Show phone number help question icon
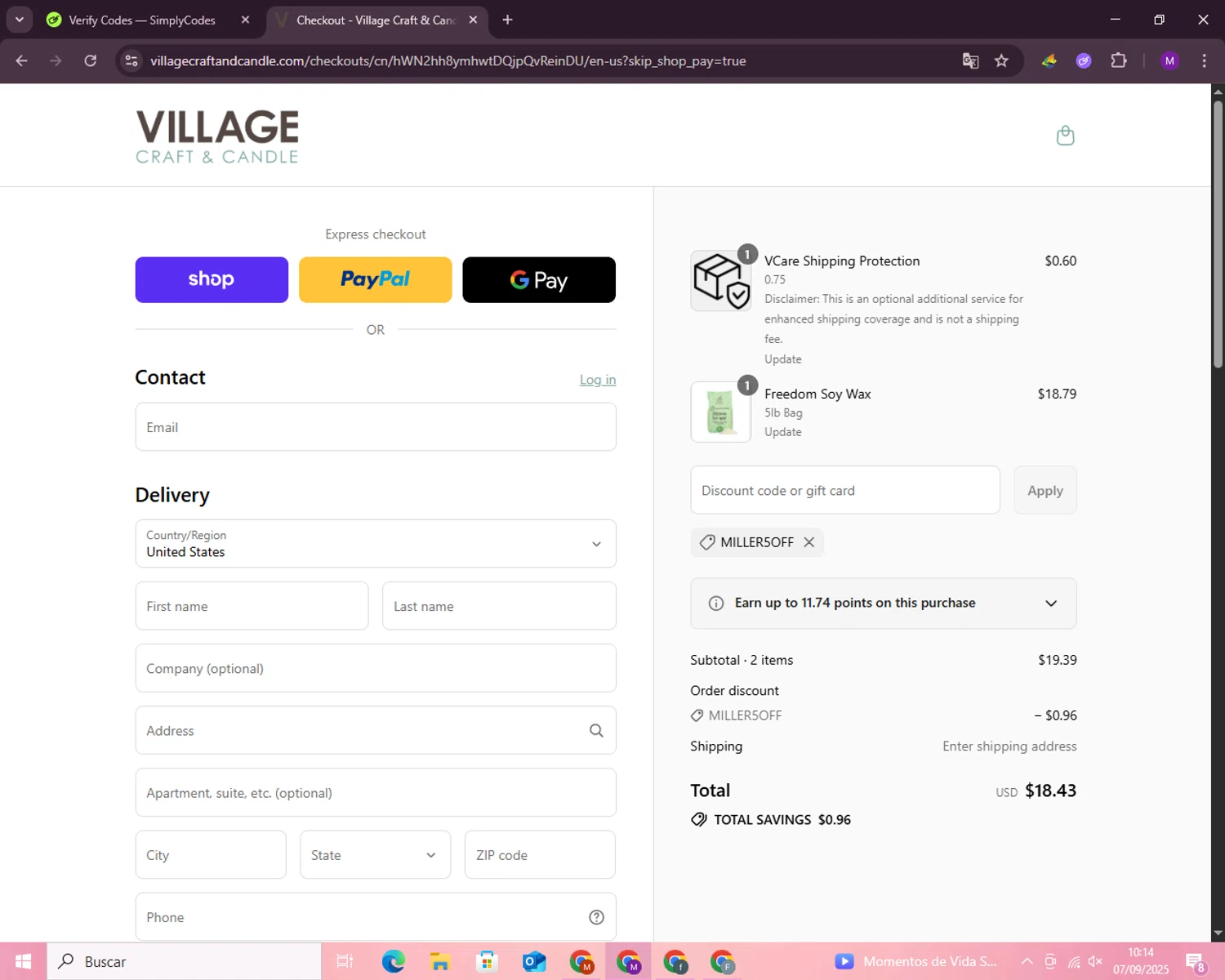The height and width of the screenshot is (980, 1225). 596,917
